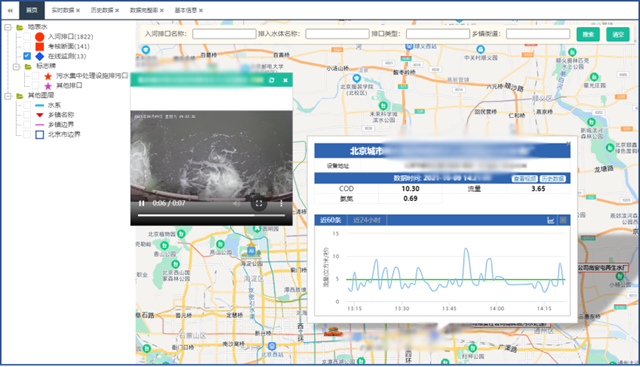Viewport: 640px width, 367px height.
Task: Switch to table view icon beside chart icon
Action: (x=563, y=220)
